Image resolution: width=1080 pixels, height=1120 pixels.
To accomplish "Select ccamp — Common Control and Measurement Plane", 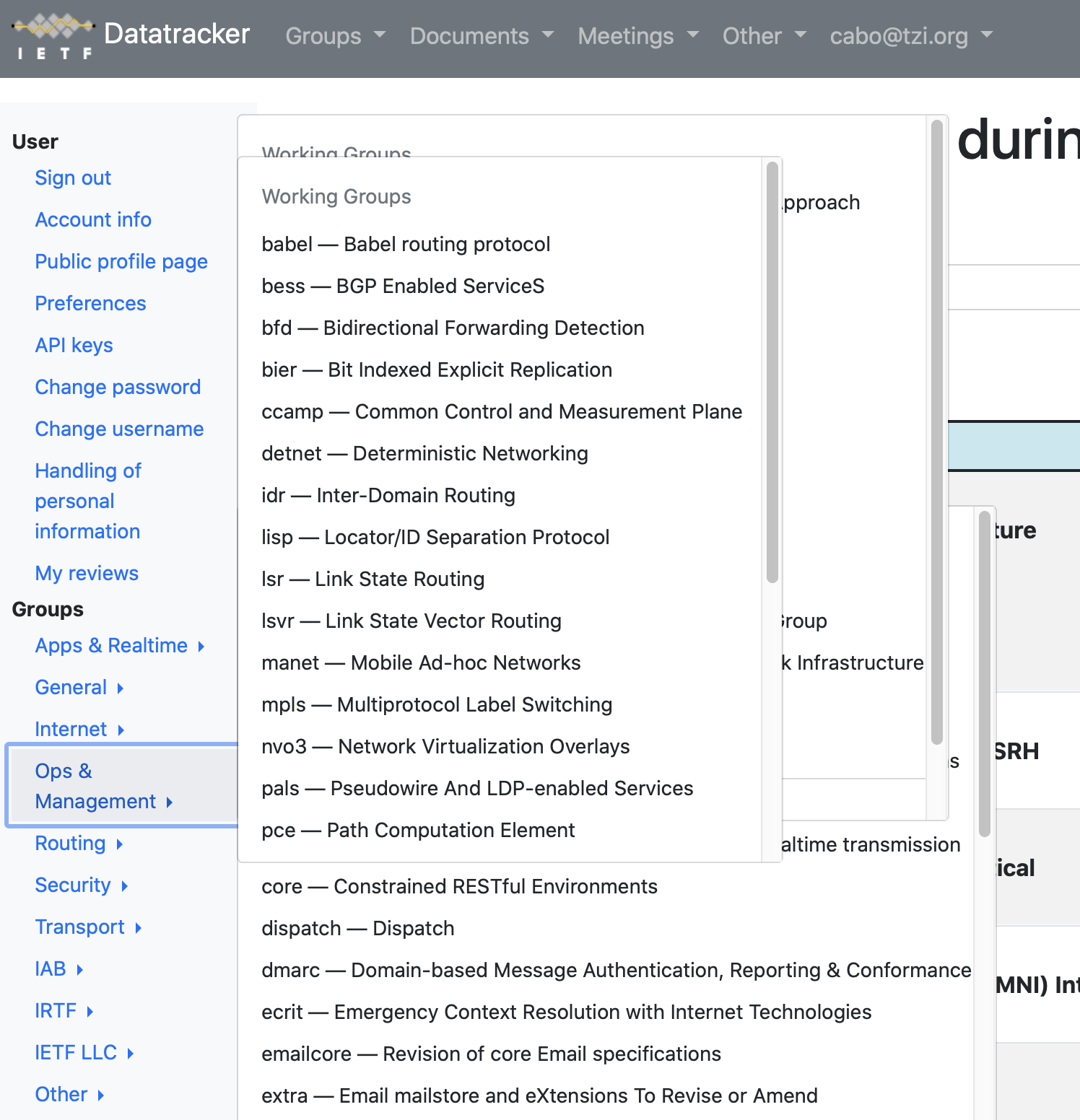I will click(x=502, y=411).
